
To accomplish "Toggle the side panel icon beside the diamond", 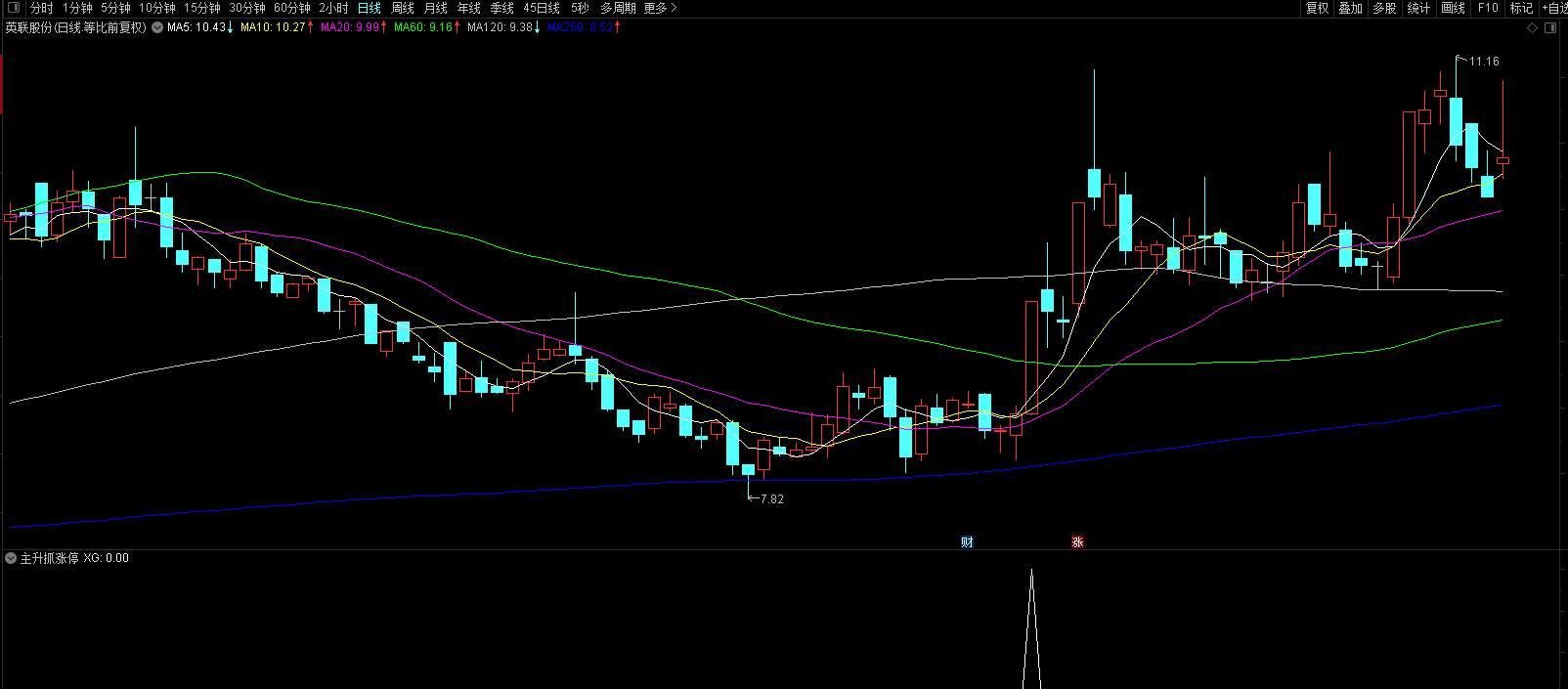I will (x=1549, y=28).
